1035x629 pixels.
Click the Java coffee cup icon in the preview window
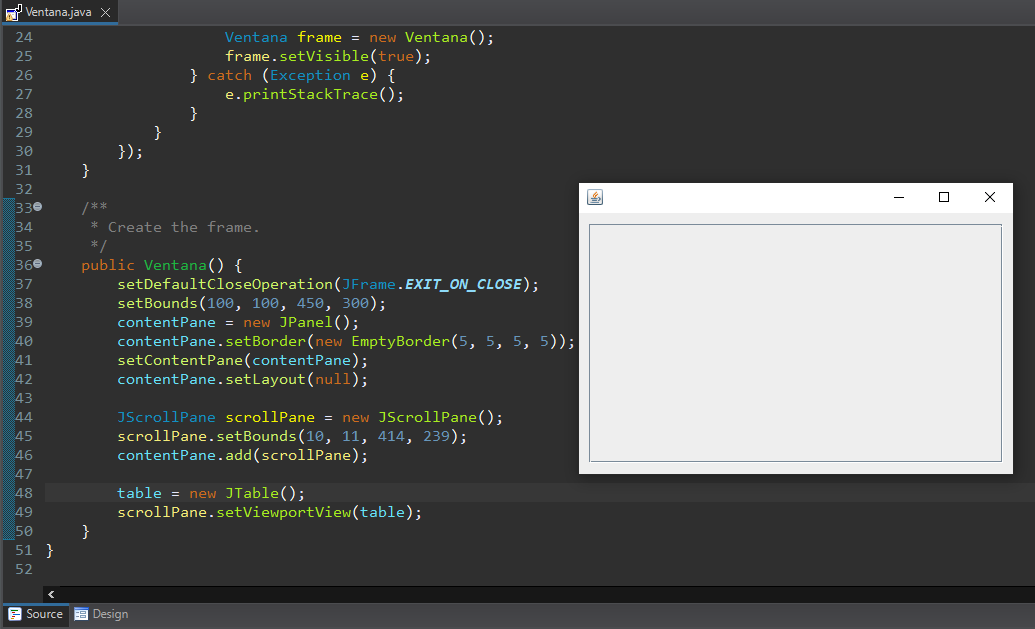point(594,197)
